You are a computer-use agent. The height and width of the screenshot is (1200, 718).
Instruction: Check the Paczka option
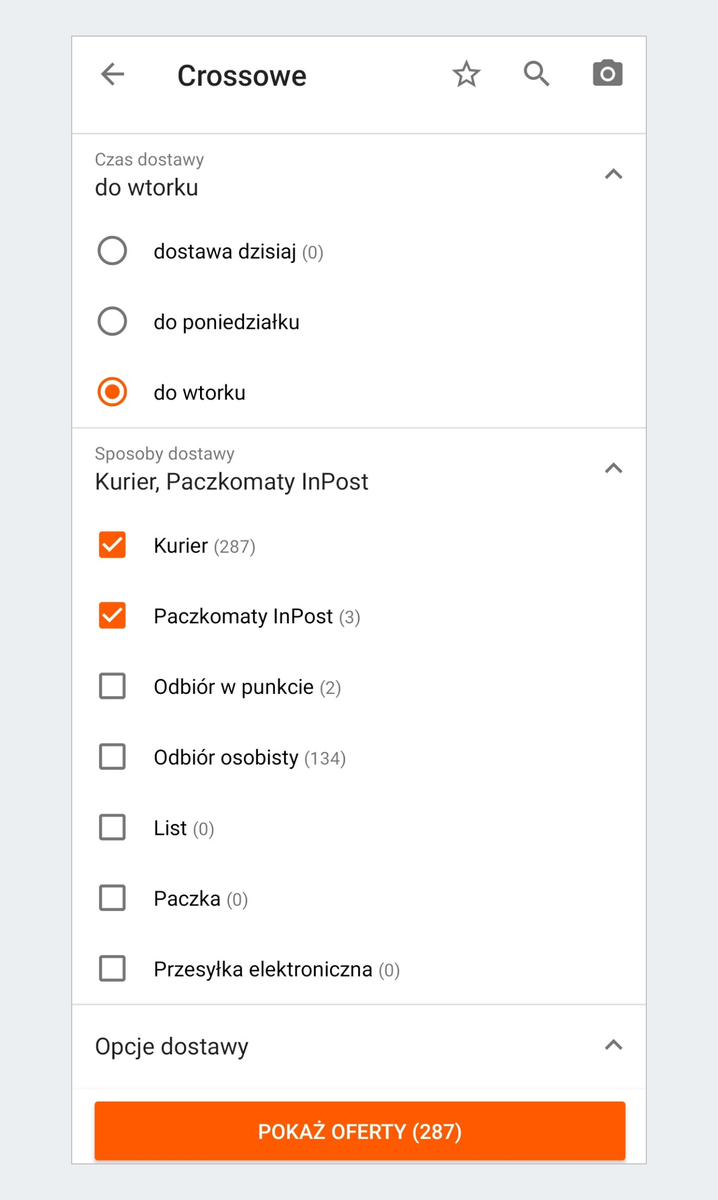[x=112, y=898]
